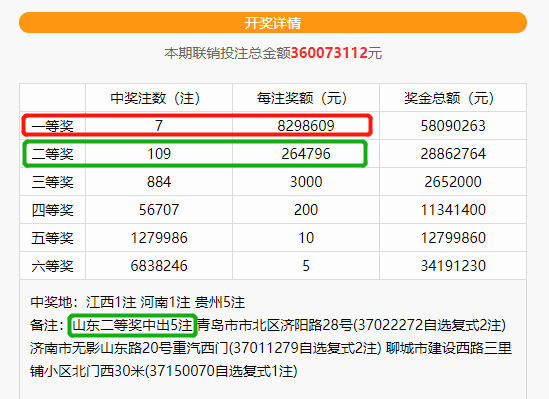Click the 中奖地 winning regions line
This screenshot has height=399, width=549.
coord(138,302)
